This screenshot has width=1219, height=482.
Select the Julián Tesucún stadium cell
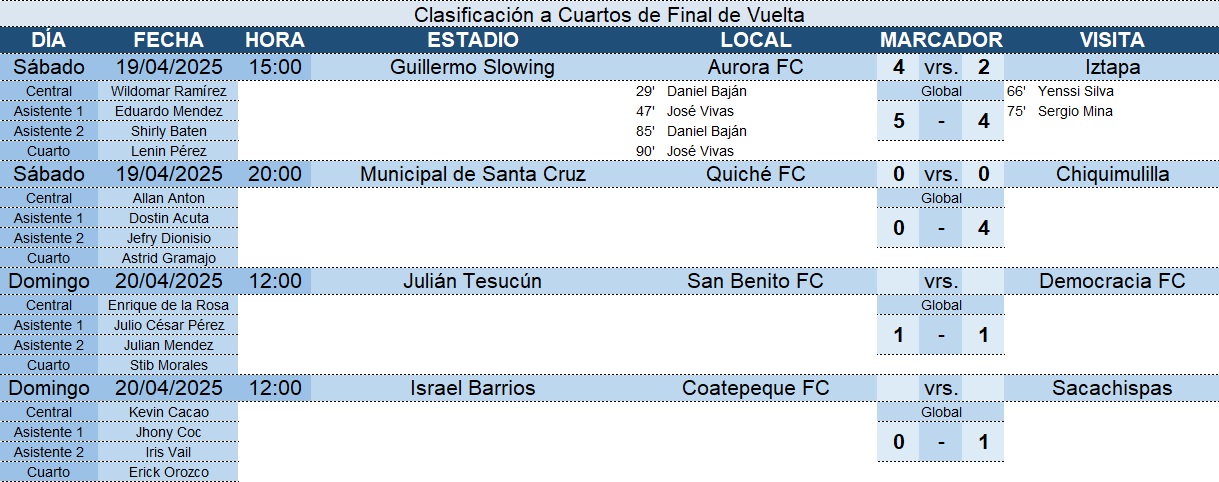pos(473,281)
